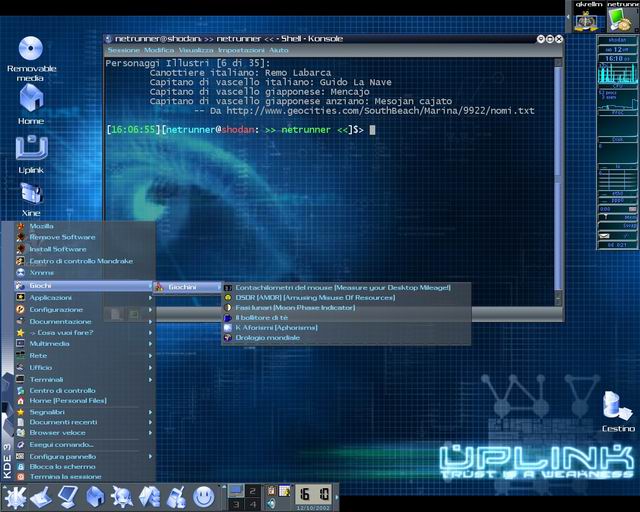
Task: Switch to virtual desktop 3 in the pager
Action: 236,504
